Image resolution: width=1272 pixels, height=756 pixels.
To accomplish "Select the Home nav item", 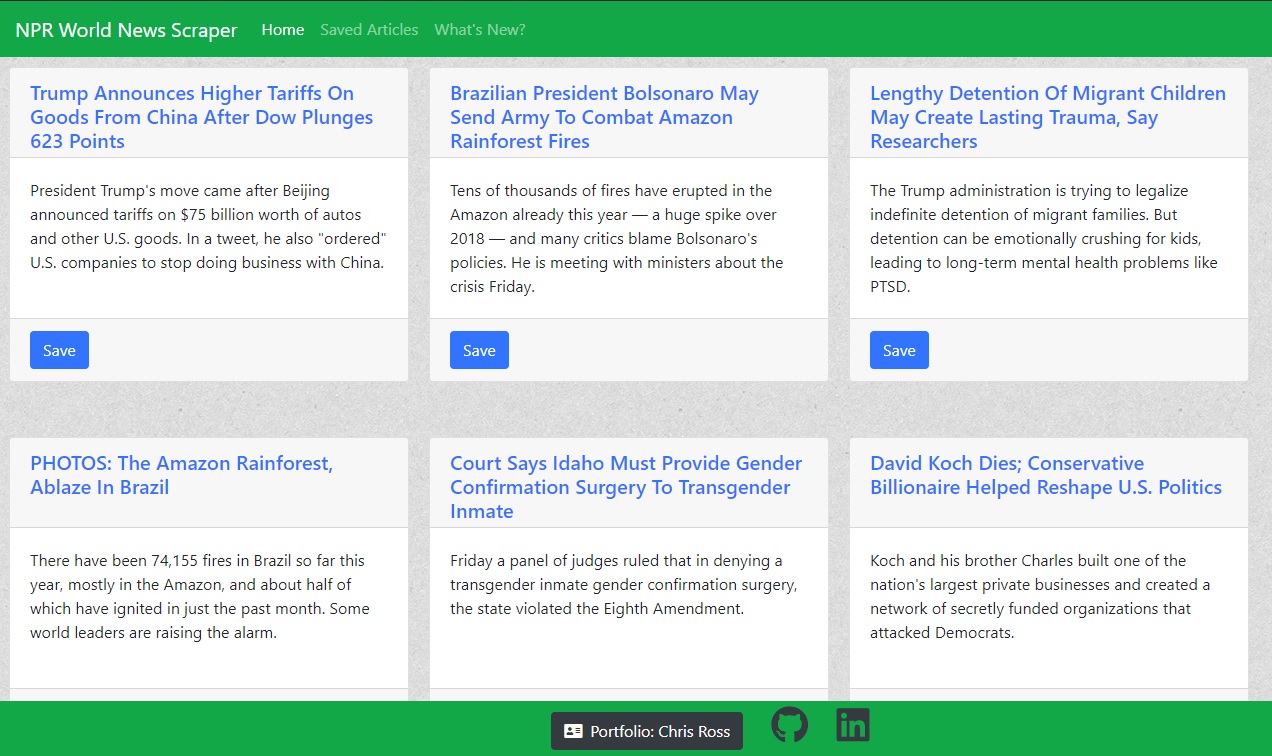I will 283,30.
